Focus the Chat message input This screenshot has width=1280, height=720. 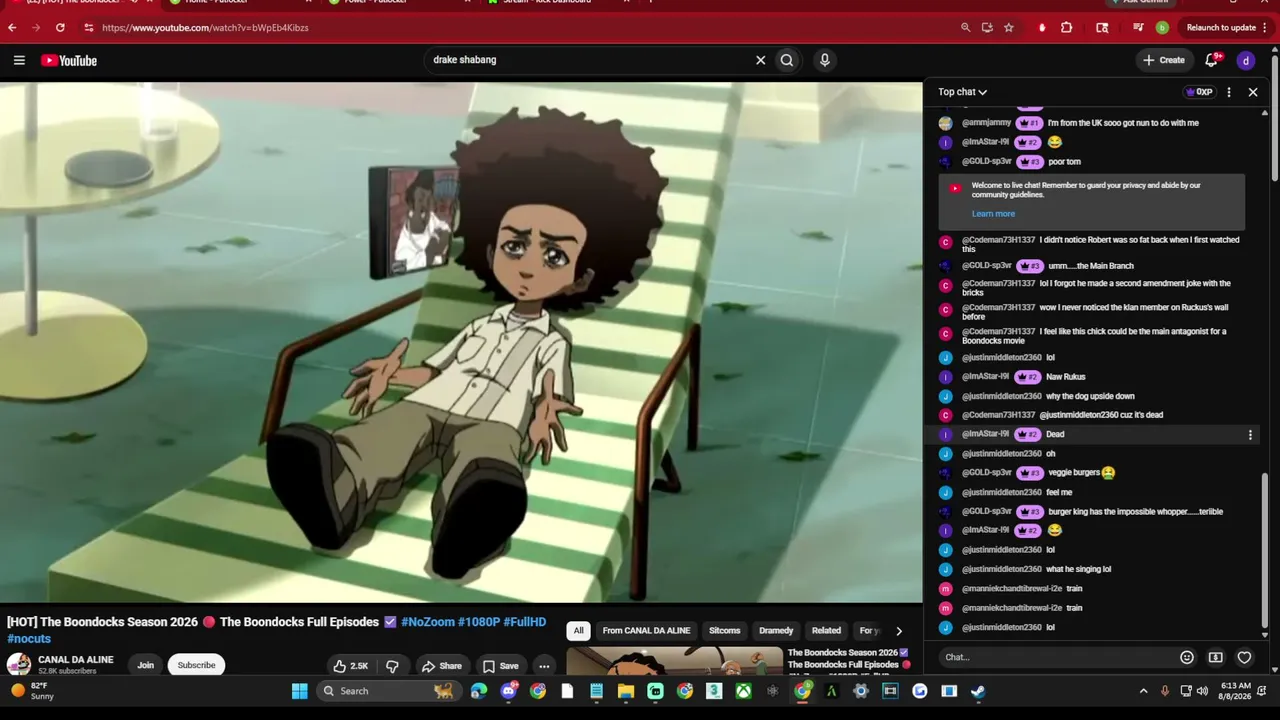1058,657
